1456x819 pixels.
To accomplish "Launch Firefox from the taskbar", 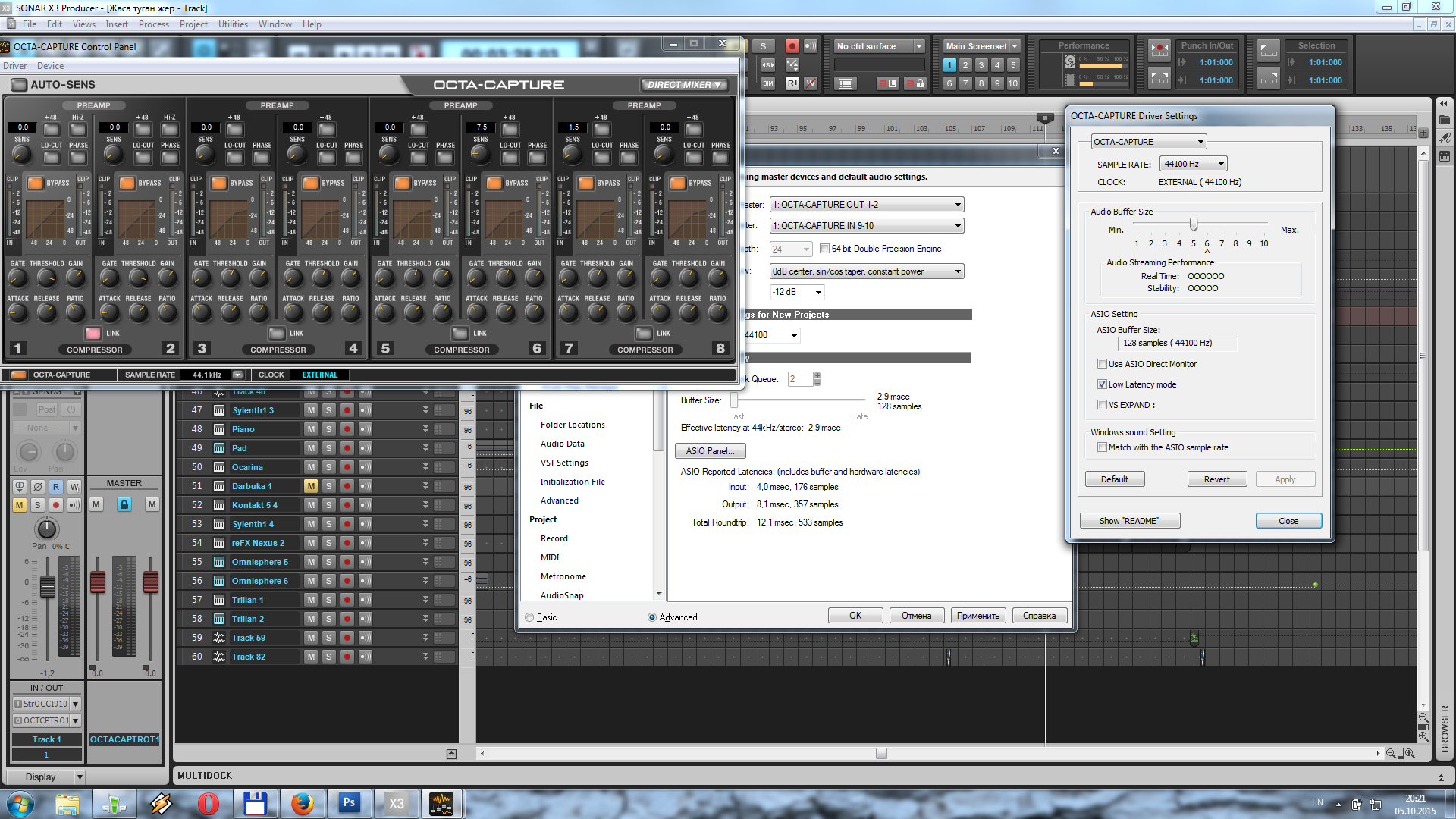I will click(302, 803).
